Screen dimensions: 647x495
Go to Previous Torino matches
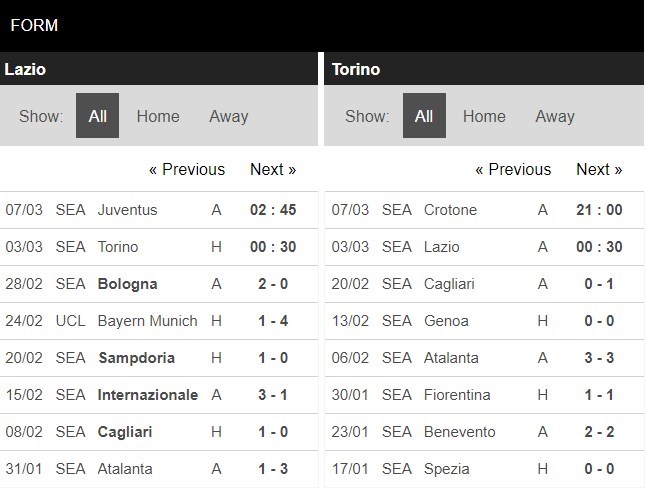[x=513, y=169]
